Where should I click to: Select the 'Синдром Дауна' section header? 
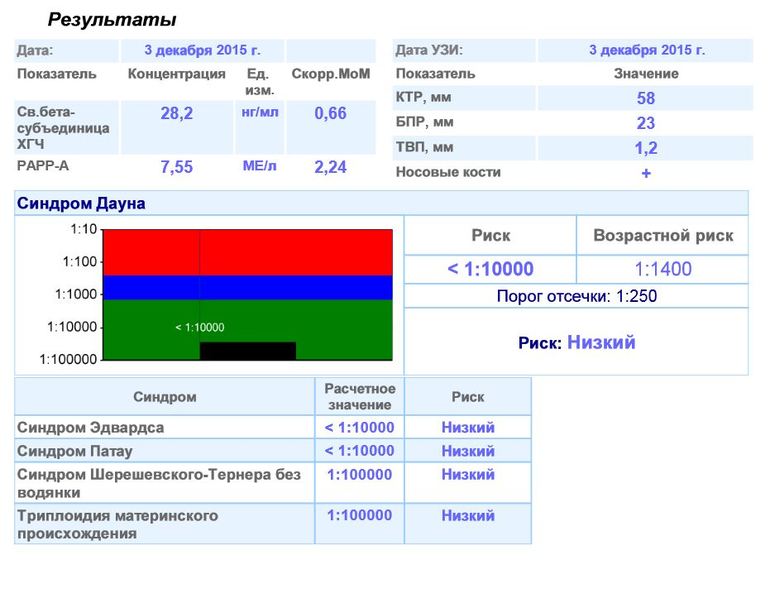81,204
